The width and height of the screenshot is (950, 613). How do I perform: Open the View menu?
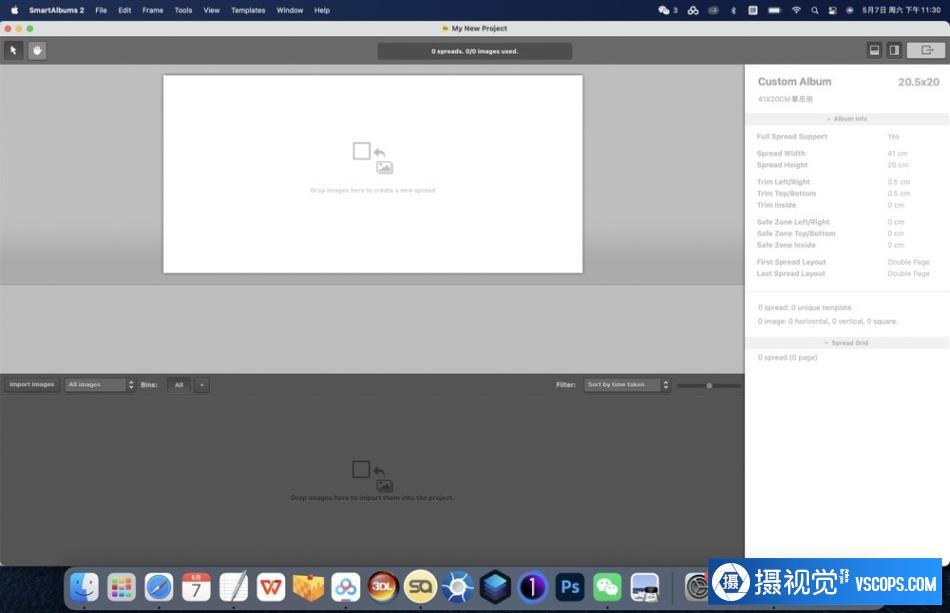coord(211,10)
